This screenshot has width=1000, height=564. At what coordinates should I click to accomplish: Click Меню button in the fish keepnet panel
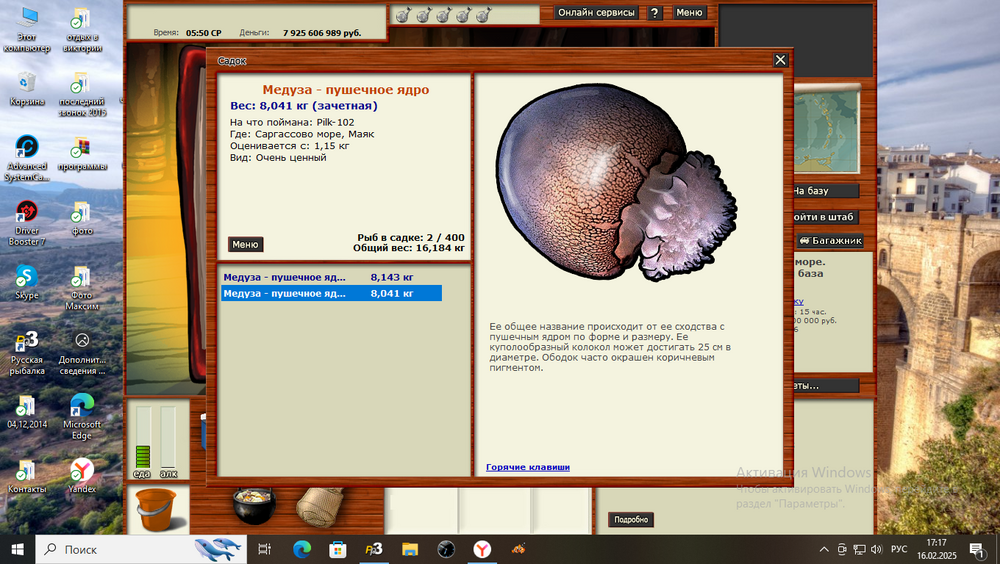coord(245,244)
